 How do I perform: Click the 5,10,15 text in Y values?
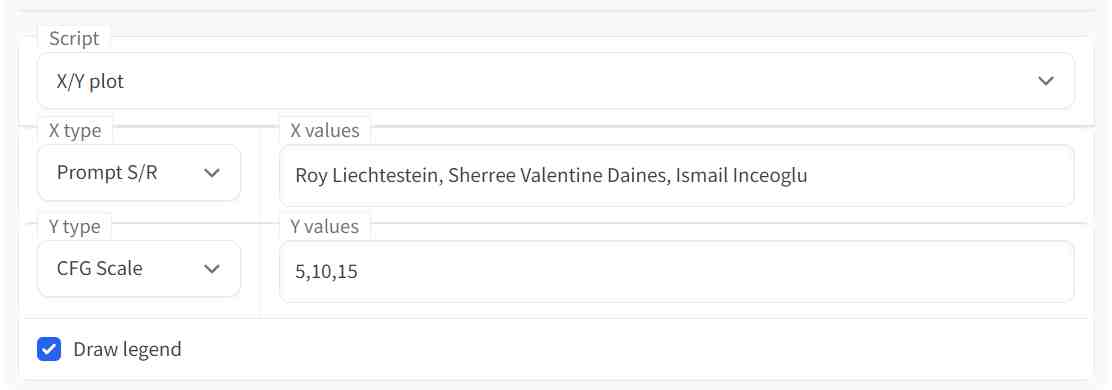point(326,272)
